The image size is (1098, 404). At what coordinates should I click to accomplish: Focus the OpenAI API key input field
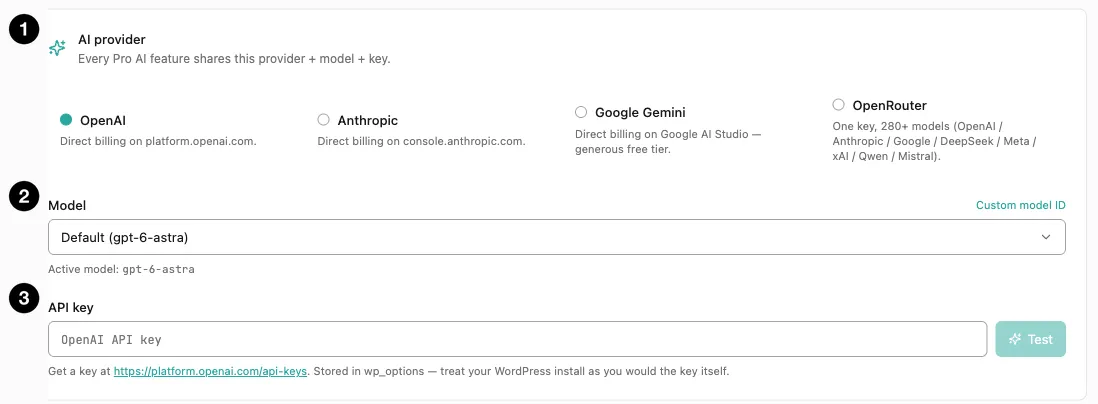517,339
